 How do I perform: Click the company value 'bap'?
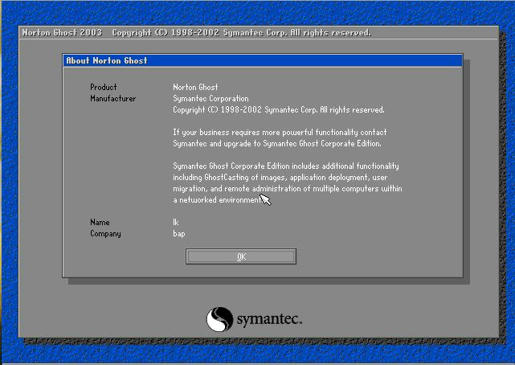(179, 234)
